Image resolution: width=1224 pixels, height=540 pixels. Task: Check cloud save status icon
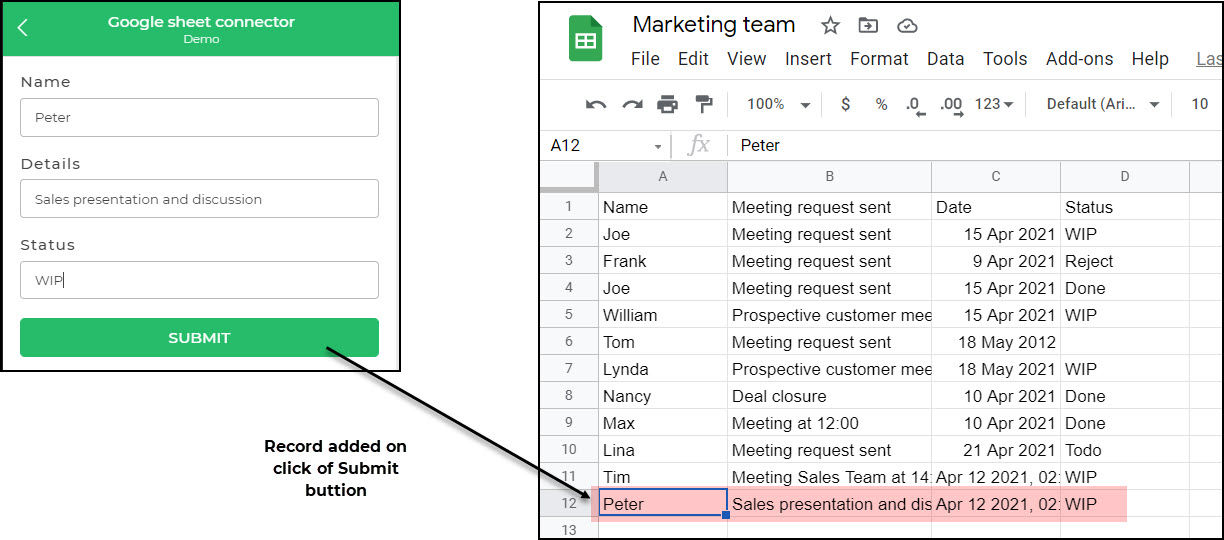[907, 26]
